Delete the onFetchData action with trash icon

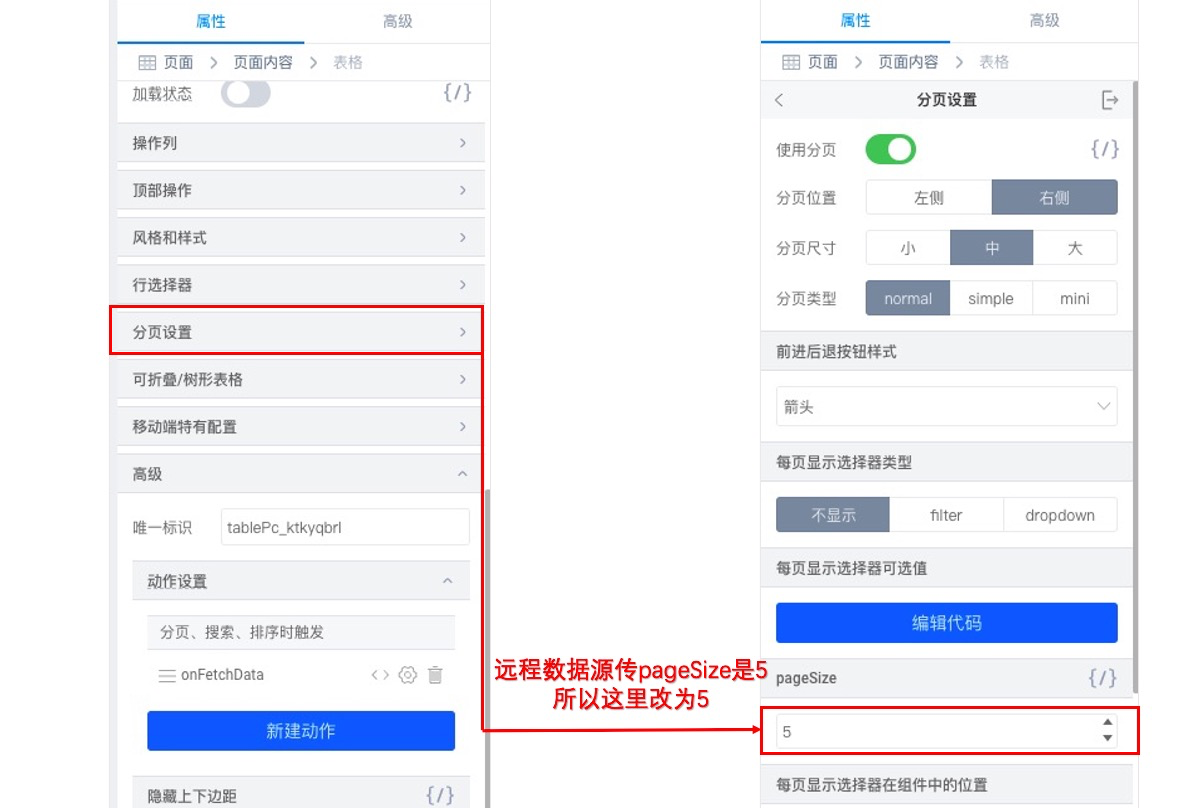click(x=435, y=675)
